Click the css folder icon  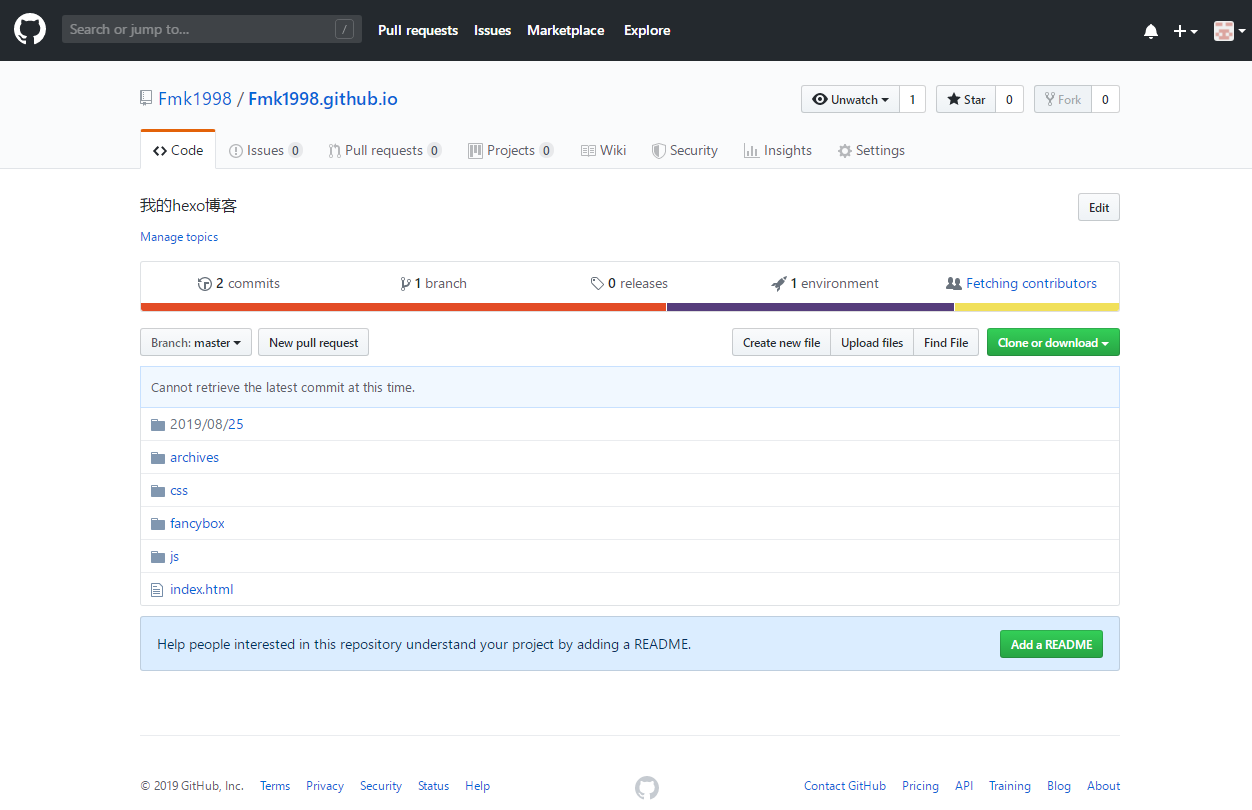[x=157, y=490]
